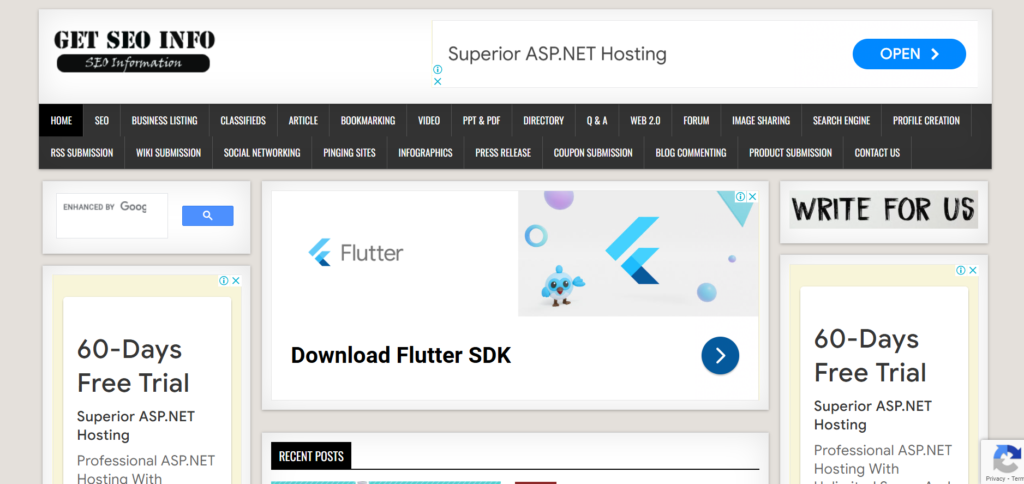Open the Product Submission menu item
Screen dimensions: 1024x484
pyautogui.click(x=790, y=153)
